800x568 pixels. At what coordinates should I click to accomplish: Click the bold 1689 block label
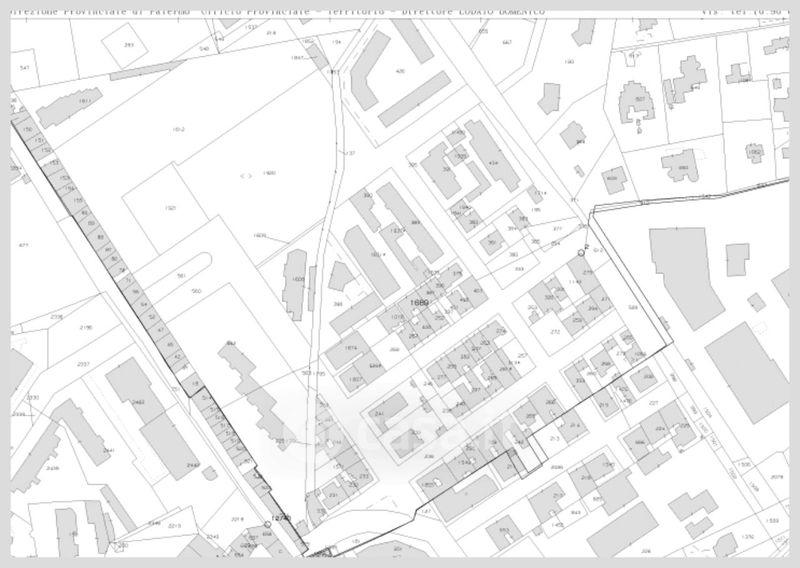[x=419, y=303]
